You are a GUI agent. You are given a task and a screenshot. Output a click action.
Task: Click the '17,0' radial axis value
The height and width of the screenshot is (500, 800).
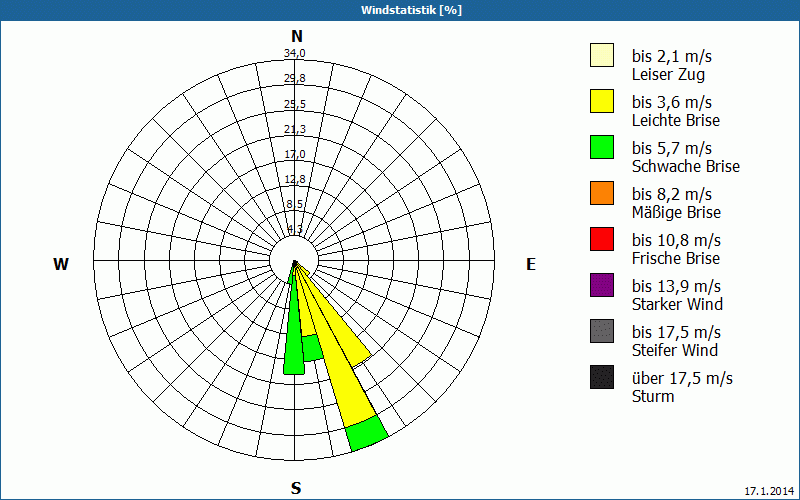pyautogui.click(x=295, y=154)
